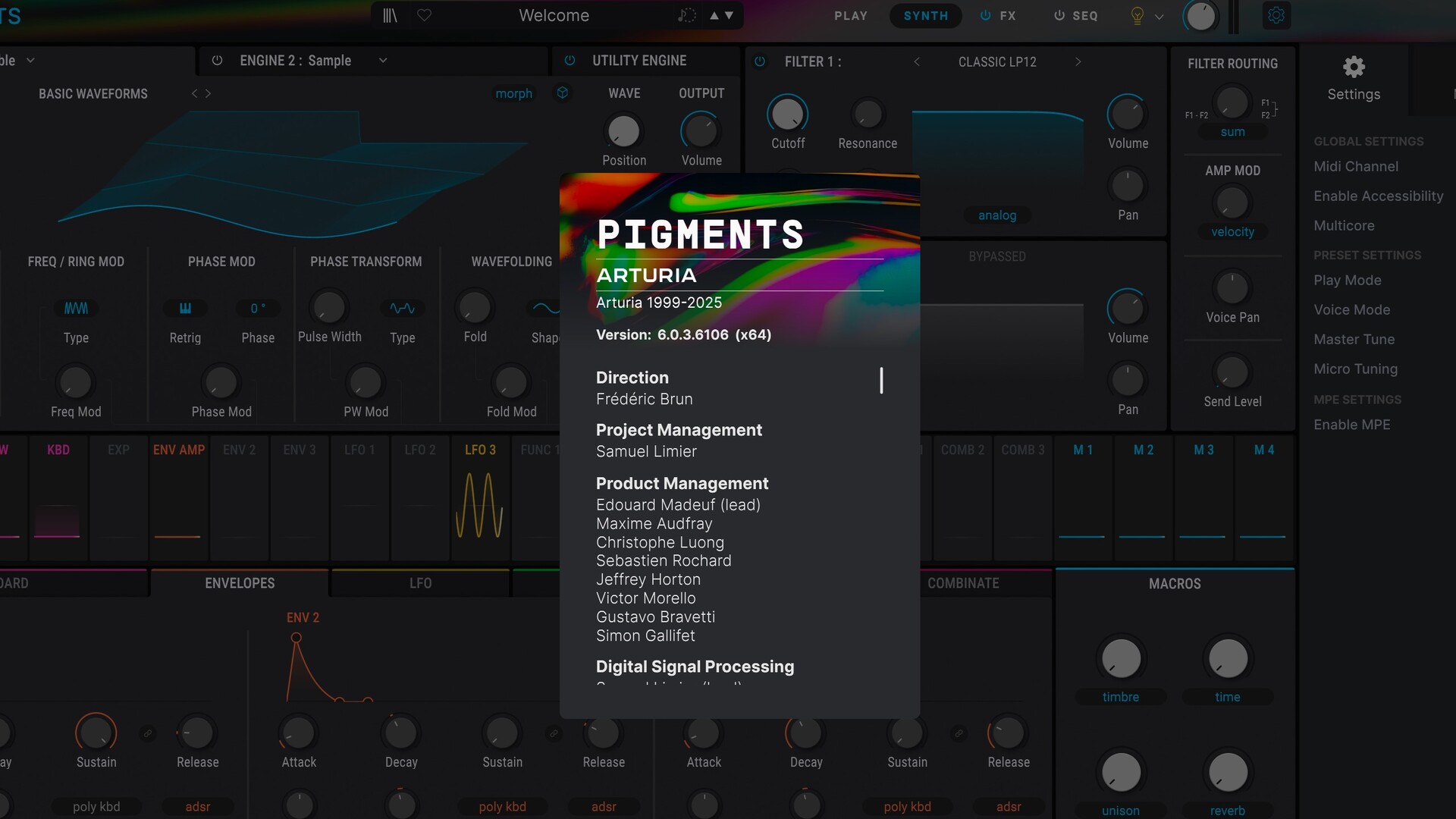
Task: Open the CLASSIC LP12 filter selector
Action: (x=997, y=62)
